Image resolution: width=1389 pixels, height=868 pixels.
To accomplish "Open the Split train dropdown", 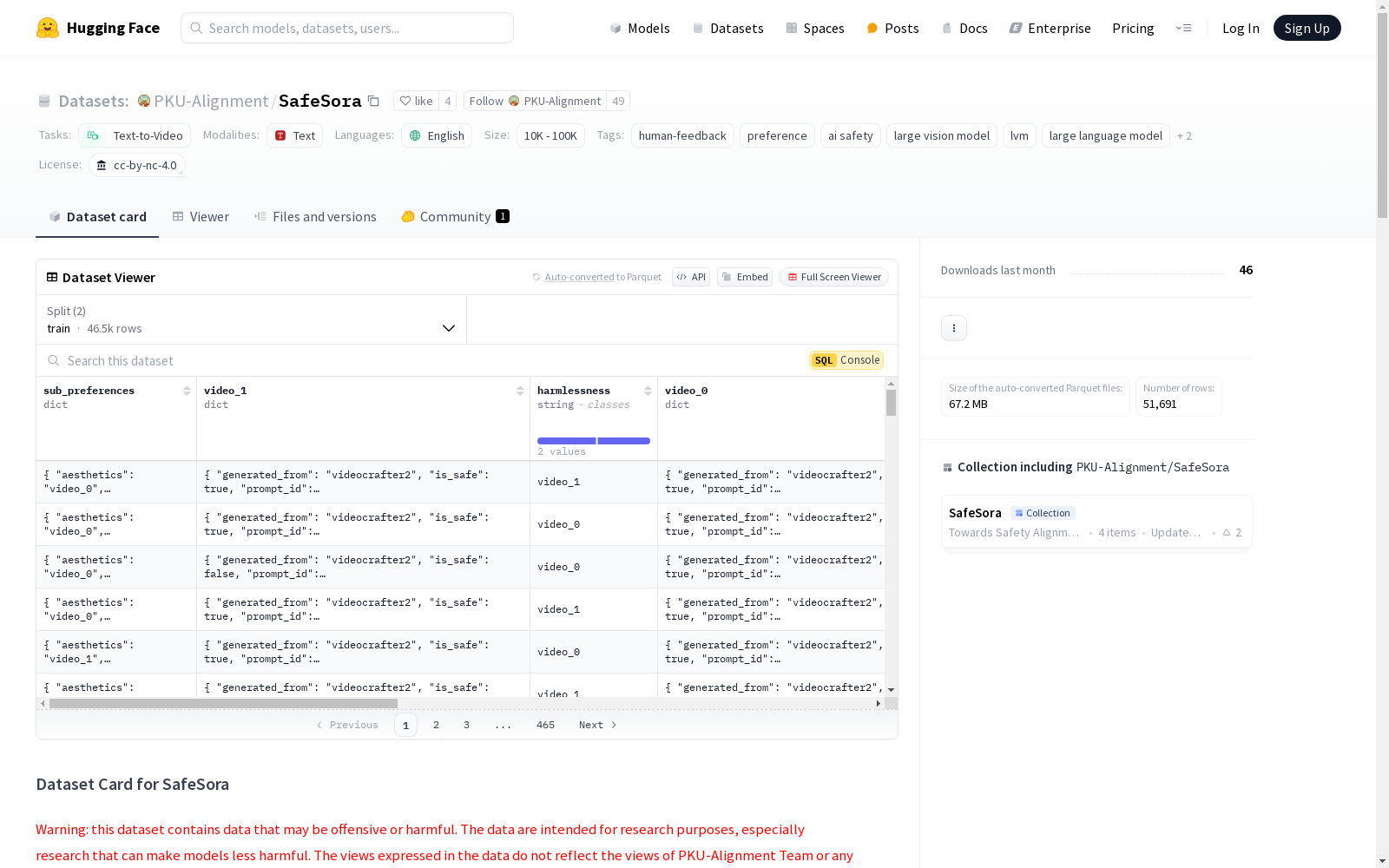I will click(252, 319).
